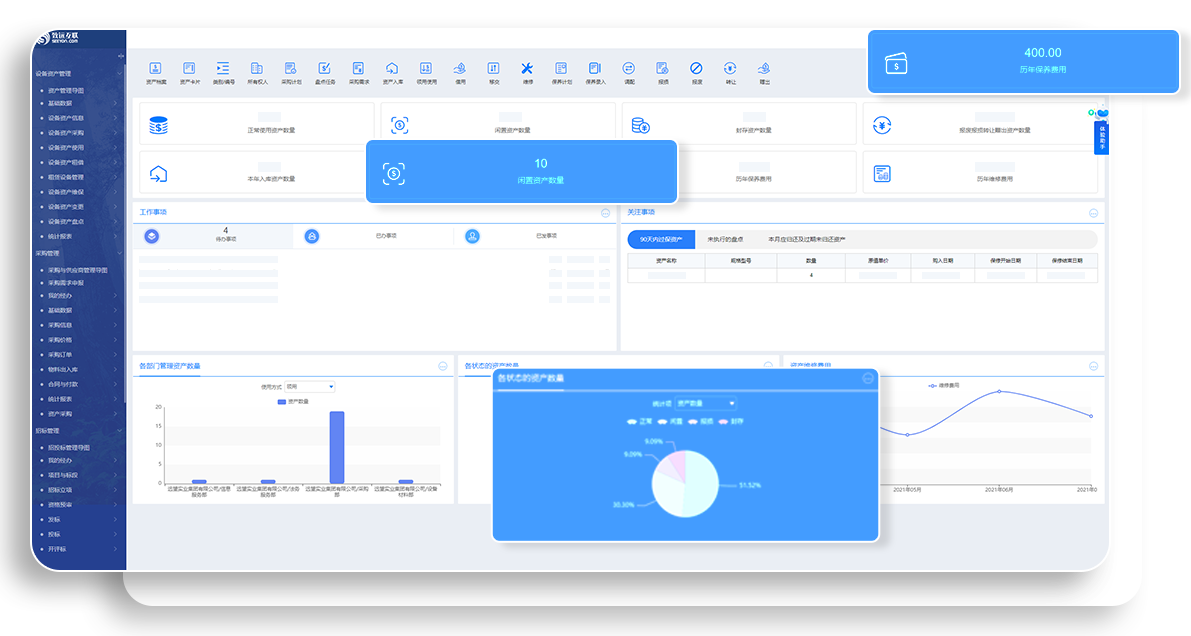Image resolution: width=1191 pixels, height=636 pixels.
Task: Open the 资产档案 toolbar icon
Action: click(x=156, y=69)
